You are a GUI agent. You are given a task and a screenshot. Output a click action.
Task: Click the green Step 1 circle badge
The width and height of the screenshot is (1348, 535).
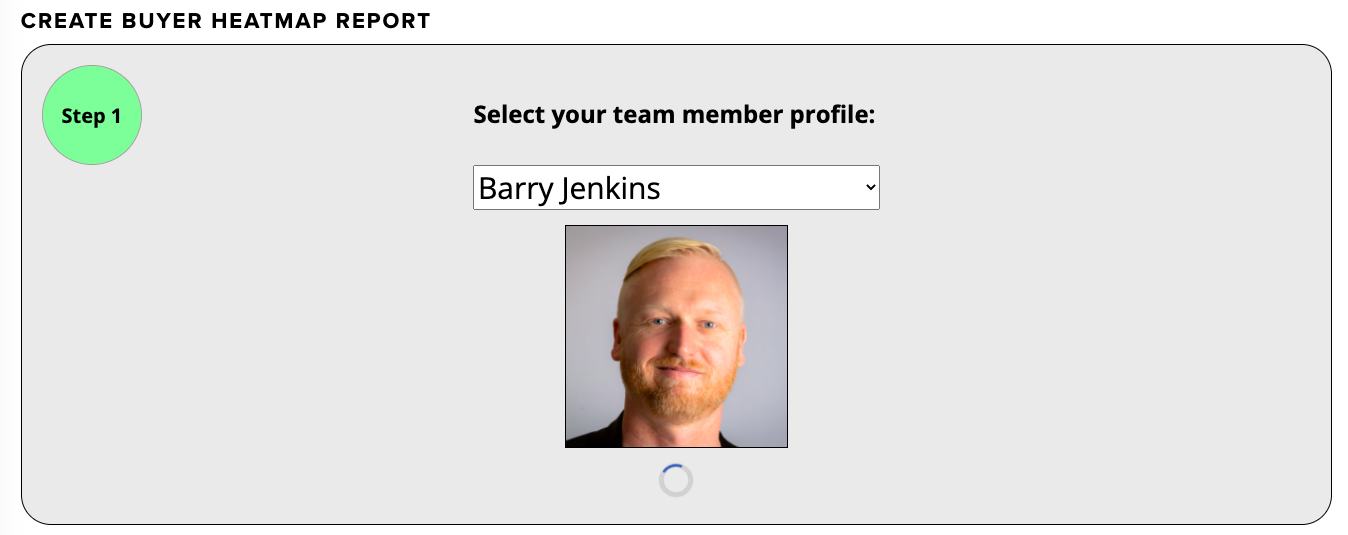tap(91, 115)
